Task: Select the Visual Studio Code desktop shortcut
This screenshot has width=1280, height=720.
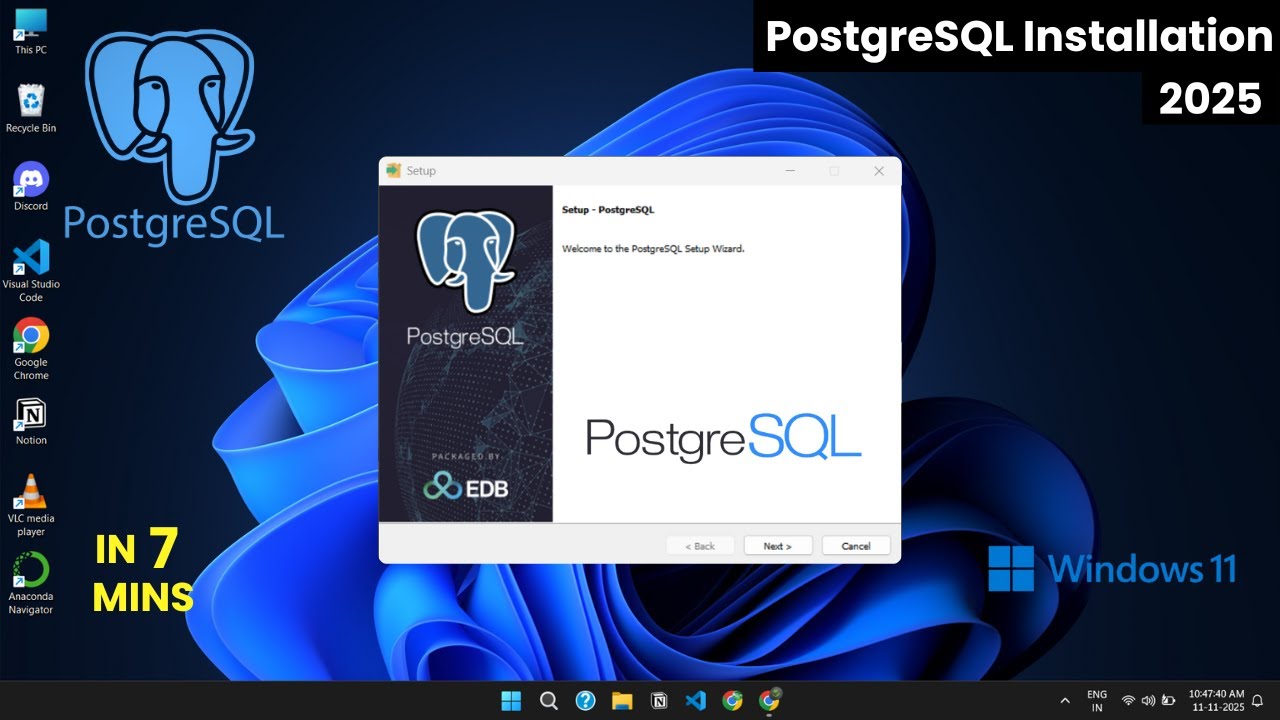Action: tap(31, 270)
